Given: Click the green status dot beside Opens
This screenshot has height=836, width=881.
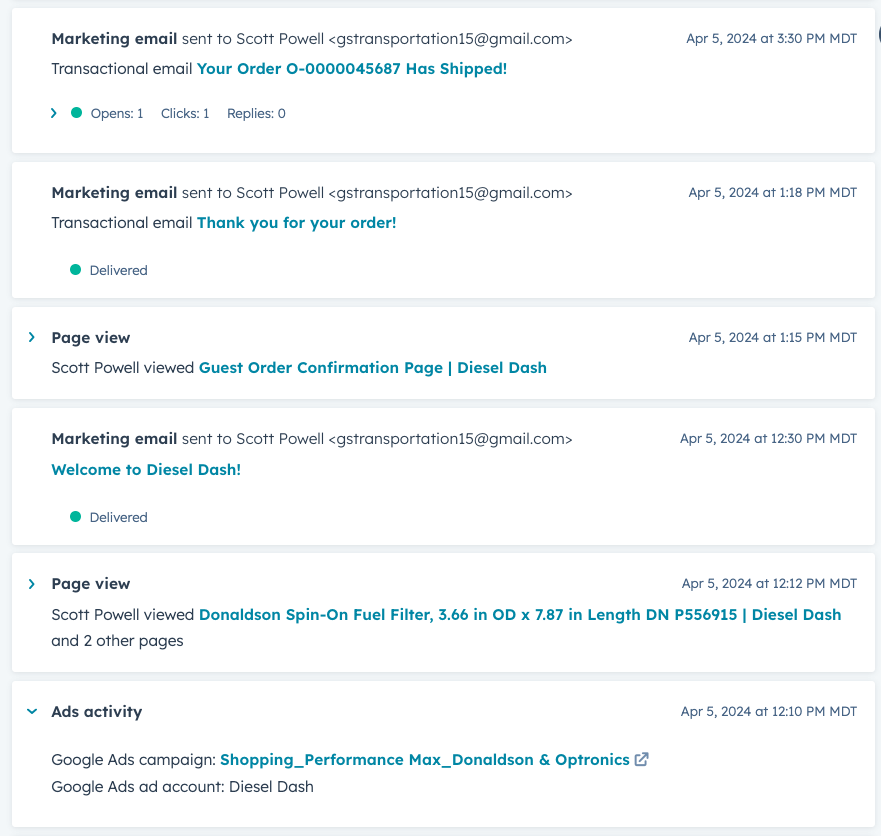Looking at the screenshot, I should tap(76, 113).
